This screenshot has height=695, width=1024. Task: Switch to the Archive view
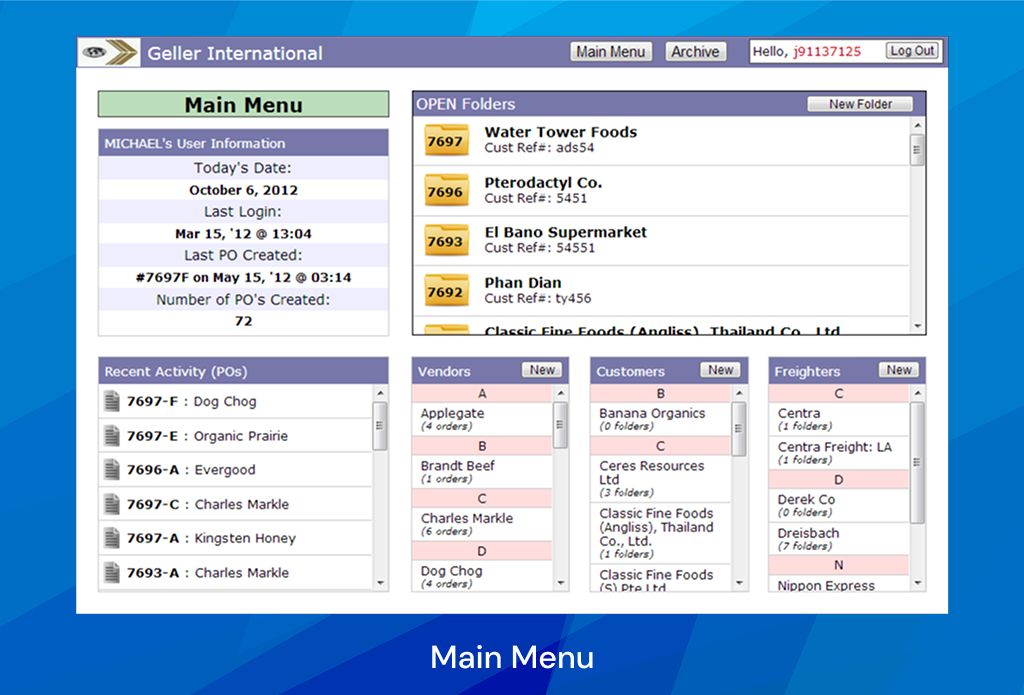coord(695,51)
